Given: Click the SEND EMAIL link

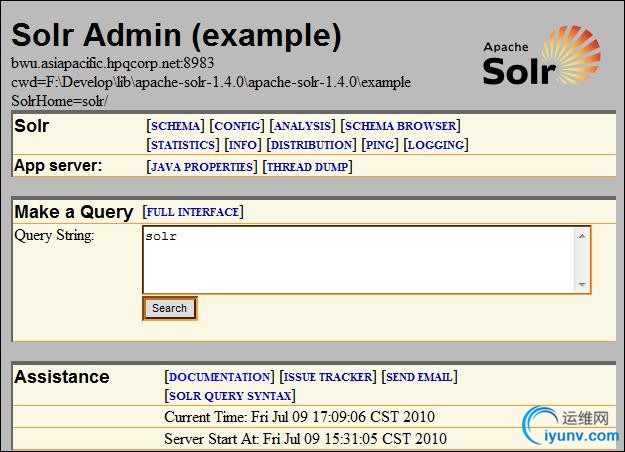Looking at the screenshot, I should coord(419,377).
